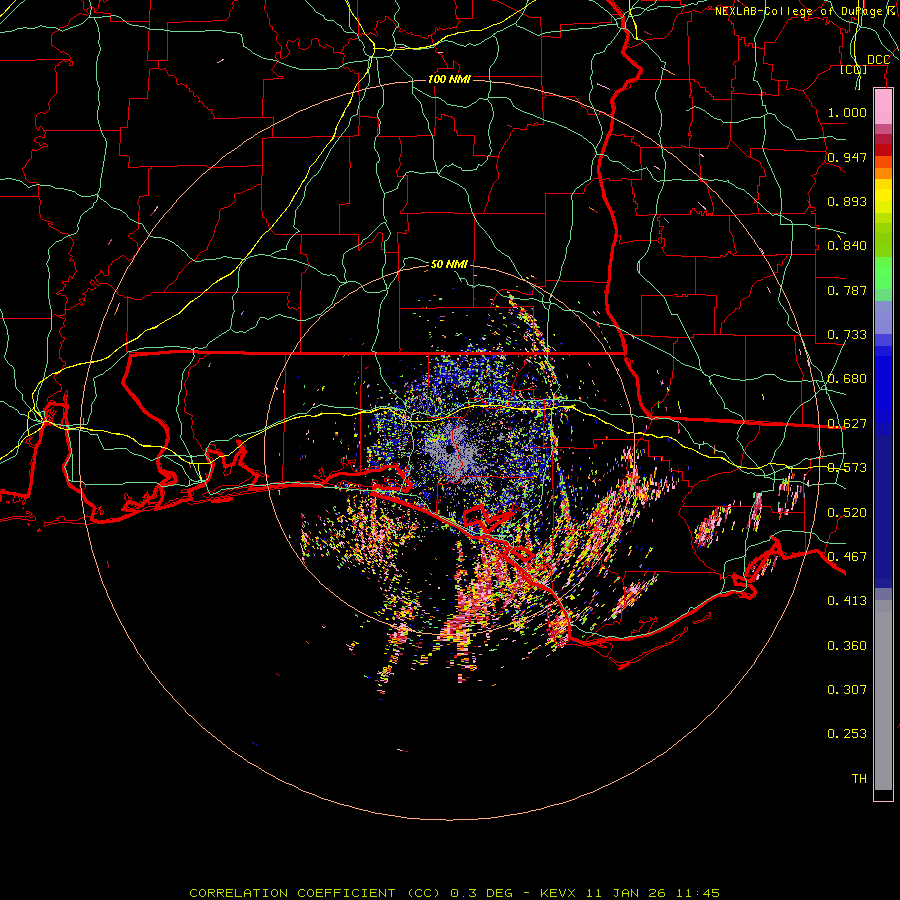This screenshot has height=900, width=900.
Task: Click the 0.787 value on the color scale
Action: (x=847, y=290)
